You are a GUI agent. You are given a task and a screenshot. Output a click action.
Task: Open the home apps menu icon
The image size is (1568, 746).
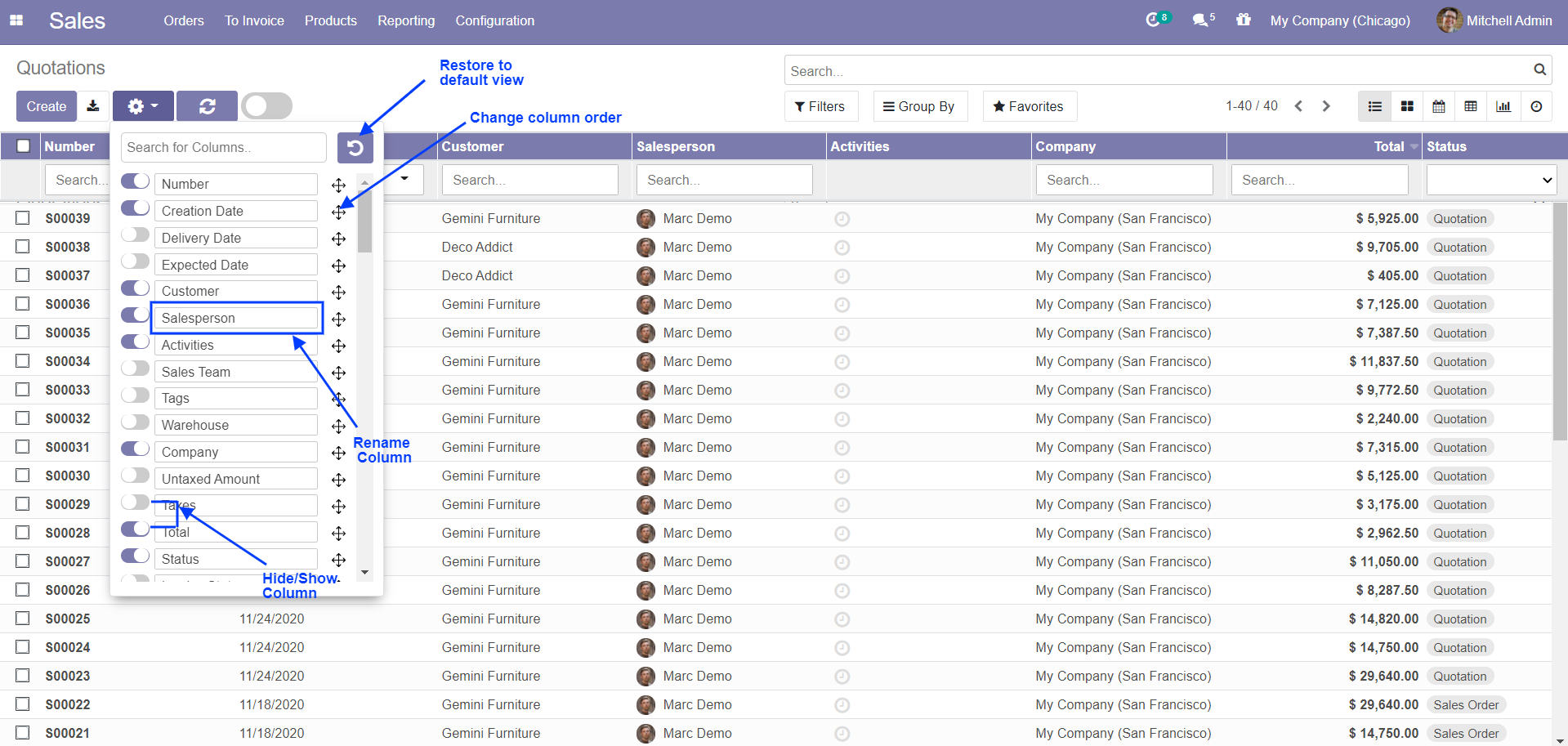[x=16, y=20]
